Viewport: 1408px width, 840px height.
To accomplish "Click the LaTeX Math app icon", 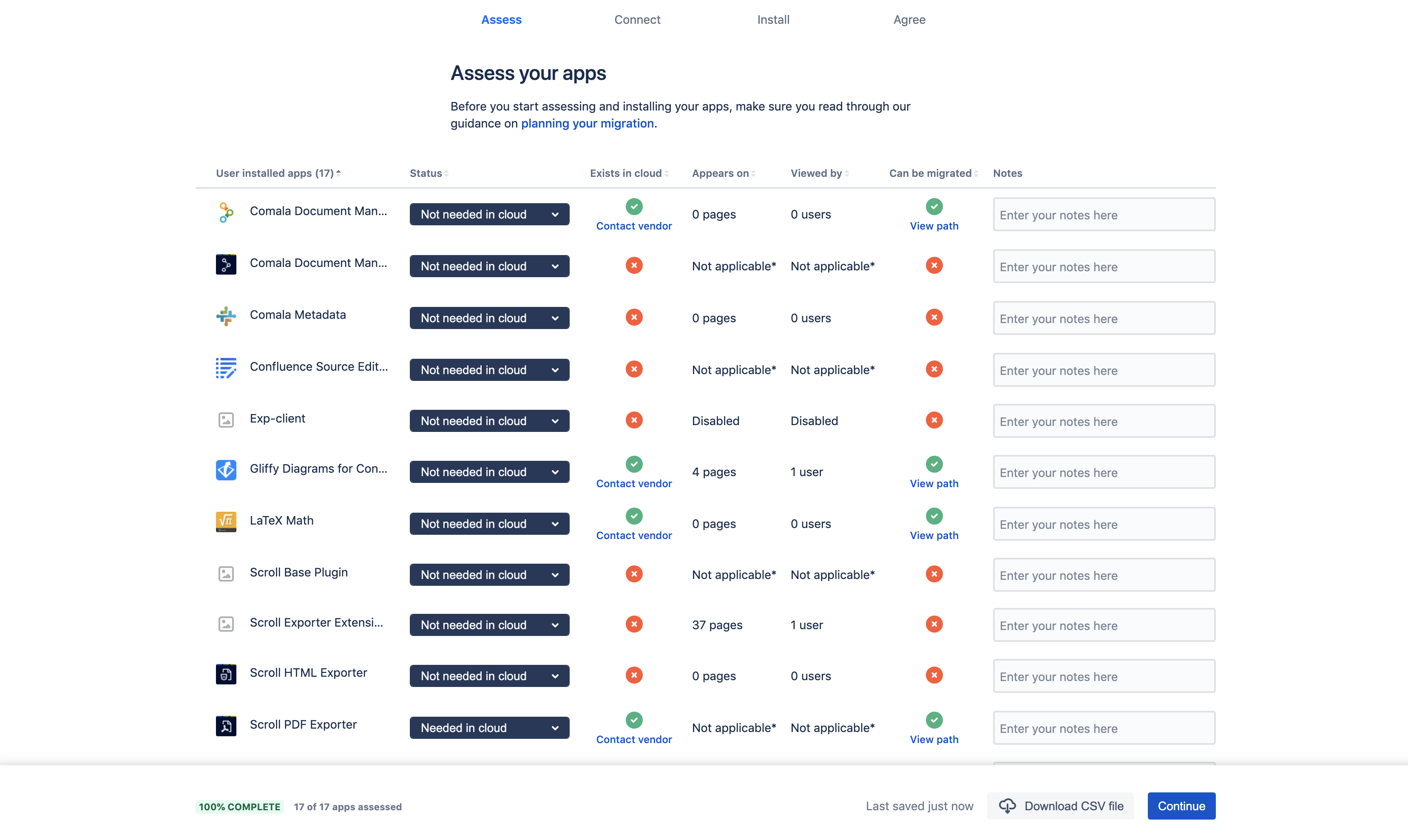I will (226, 521).
